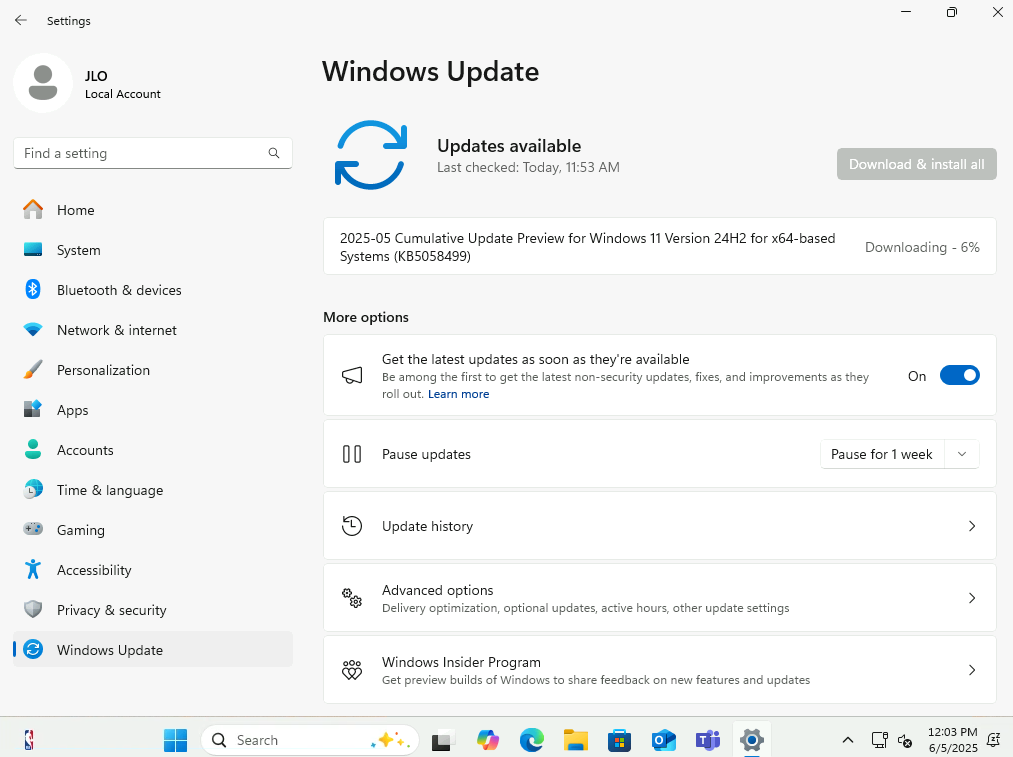Click the Time & language globe icon

pyautogui.click(x=33, y=490)
